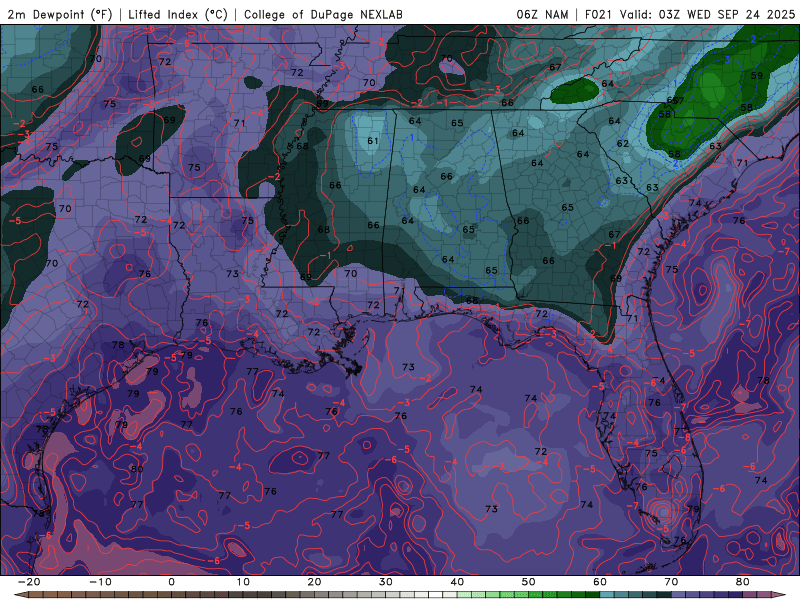Click the 61 dewpoint value on the map
Viewport: 800px width, 600px height.
pos(373,141)
